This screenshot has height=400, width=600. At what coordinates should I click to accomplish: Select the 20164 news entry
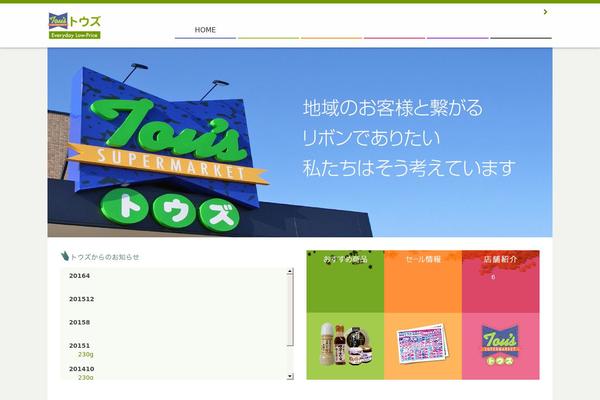pos(79,276)
